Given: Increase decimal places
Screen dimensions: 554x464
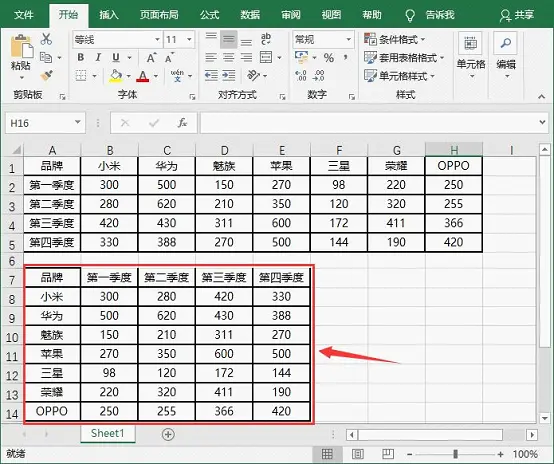Looking at the screenshot, I should coord(301,75).
